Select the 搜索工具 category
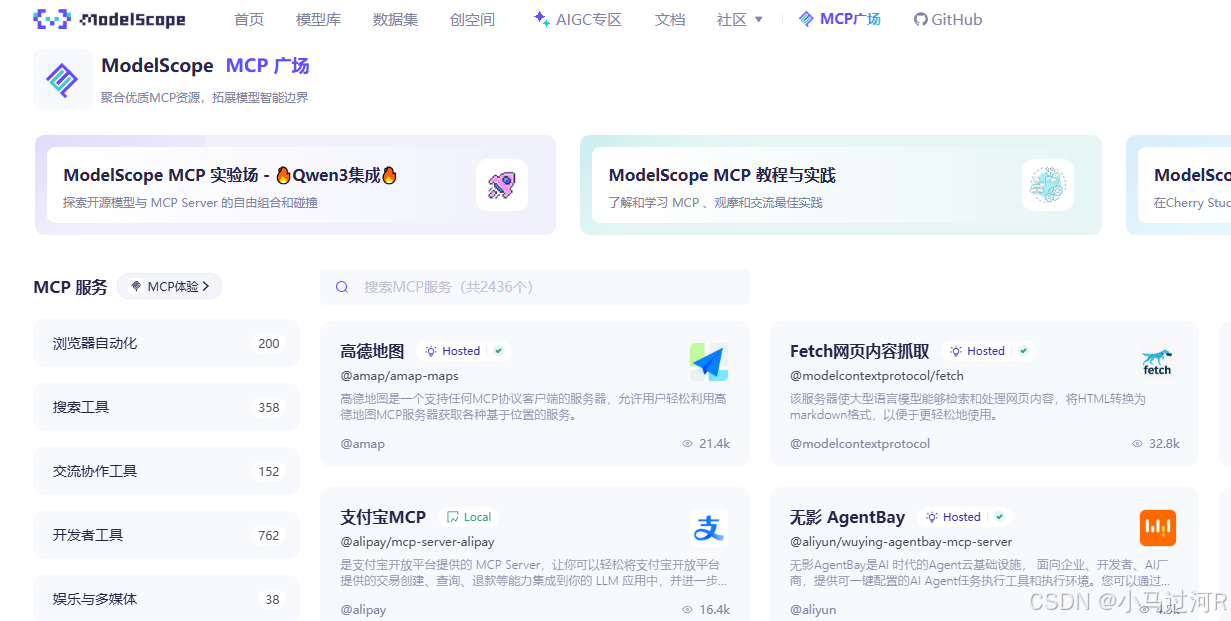Viewport: 1231px width, 621px height. pos(166,407)
